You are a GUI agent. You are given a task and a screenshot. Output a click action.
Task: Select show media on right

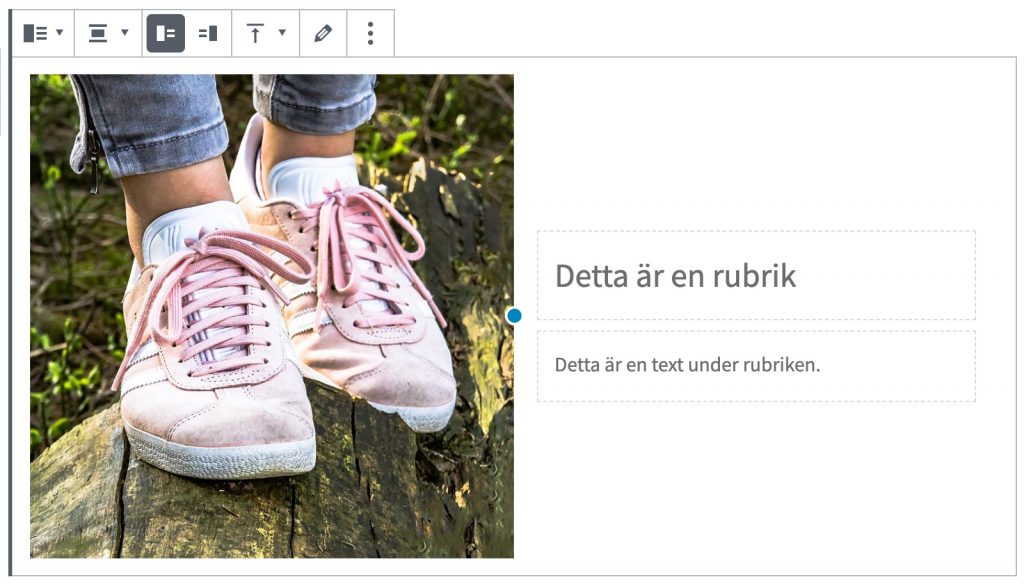(x=208, y=33)
